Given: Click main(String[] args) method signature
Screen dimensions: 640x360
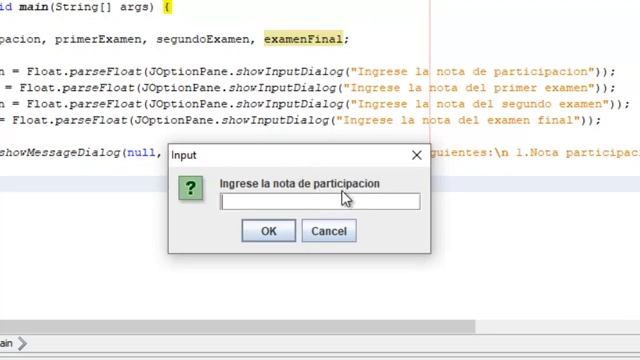Looking at the screenshot, I should coord(86,7).
